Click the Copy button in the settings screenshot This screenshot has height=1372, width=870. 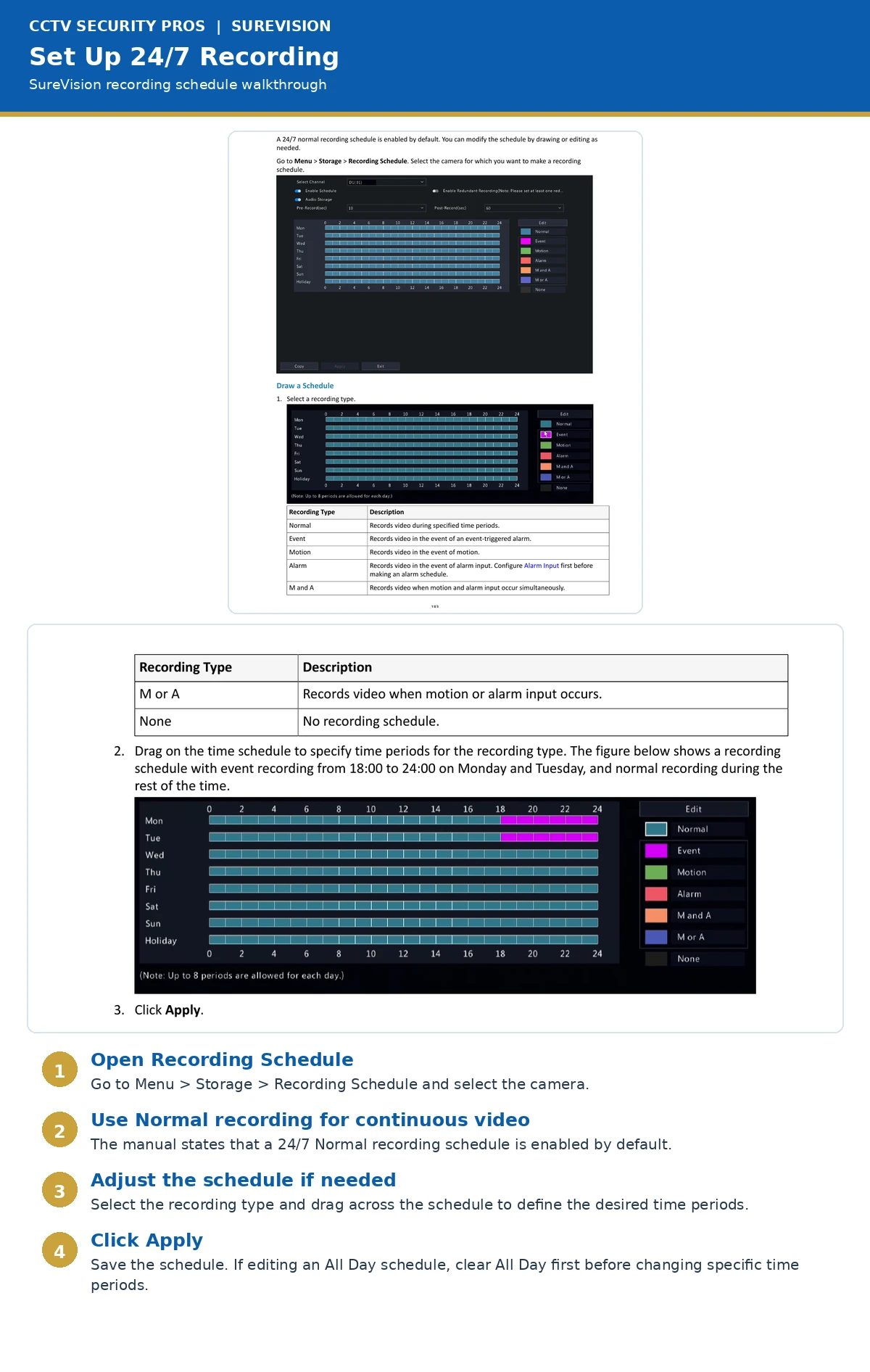pyautogui.click(x=299, y=366)
